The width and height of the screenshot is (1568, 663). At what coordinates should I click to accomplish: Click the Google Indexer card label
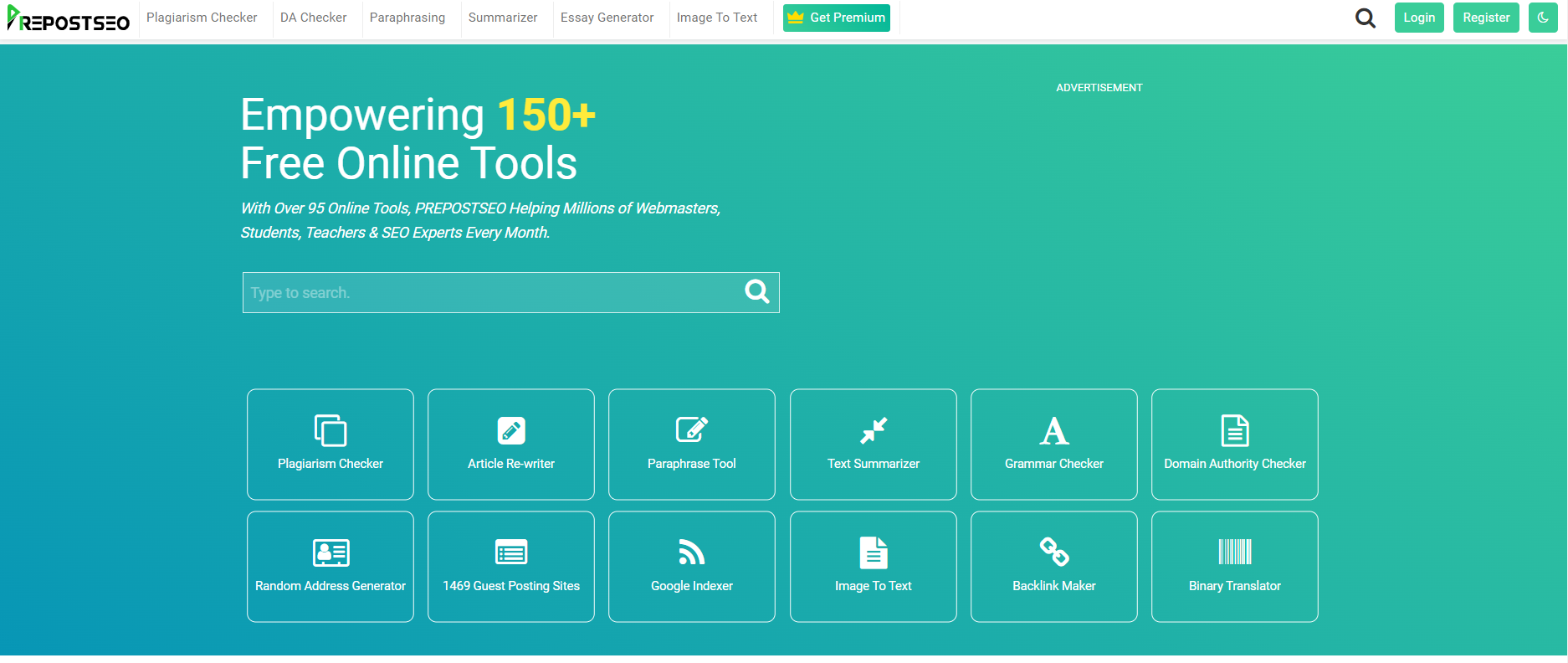click(692, 586)
